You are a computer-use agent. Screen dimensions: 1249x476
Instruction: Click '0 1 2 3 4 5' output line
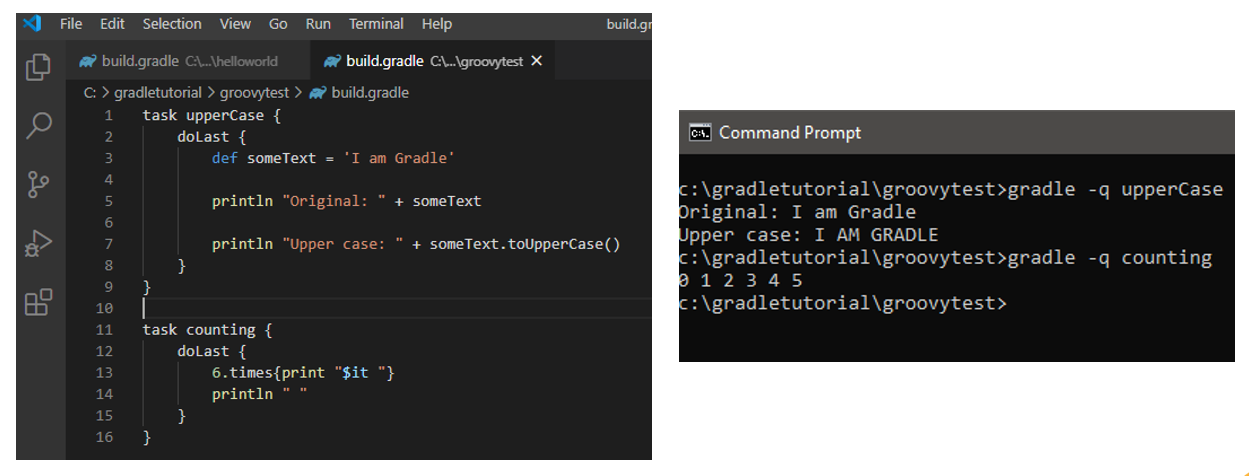pos(740,281)
